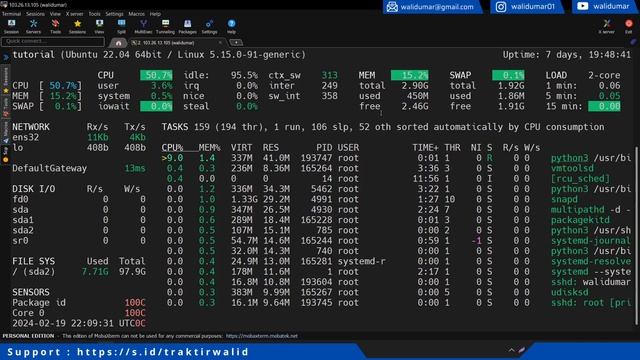Click the vmtoolsd process name
Viewport: 640px width, 360px height.
[x=572, y=168]
